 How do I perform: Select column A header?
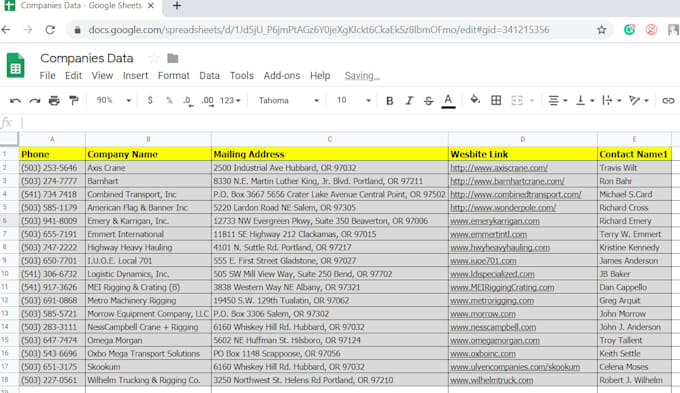(52, 139)
